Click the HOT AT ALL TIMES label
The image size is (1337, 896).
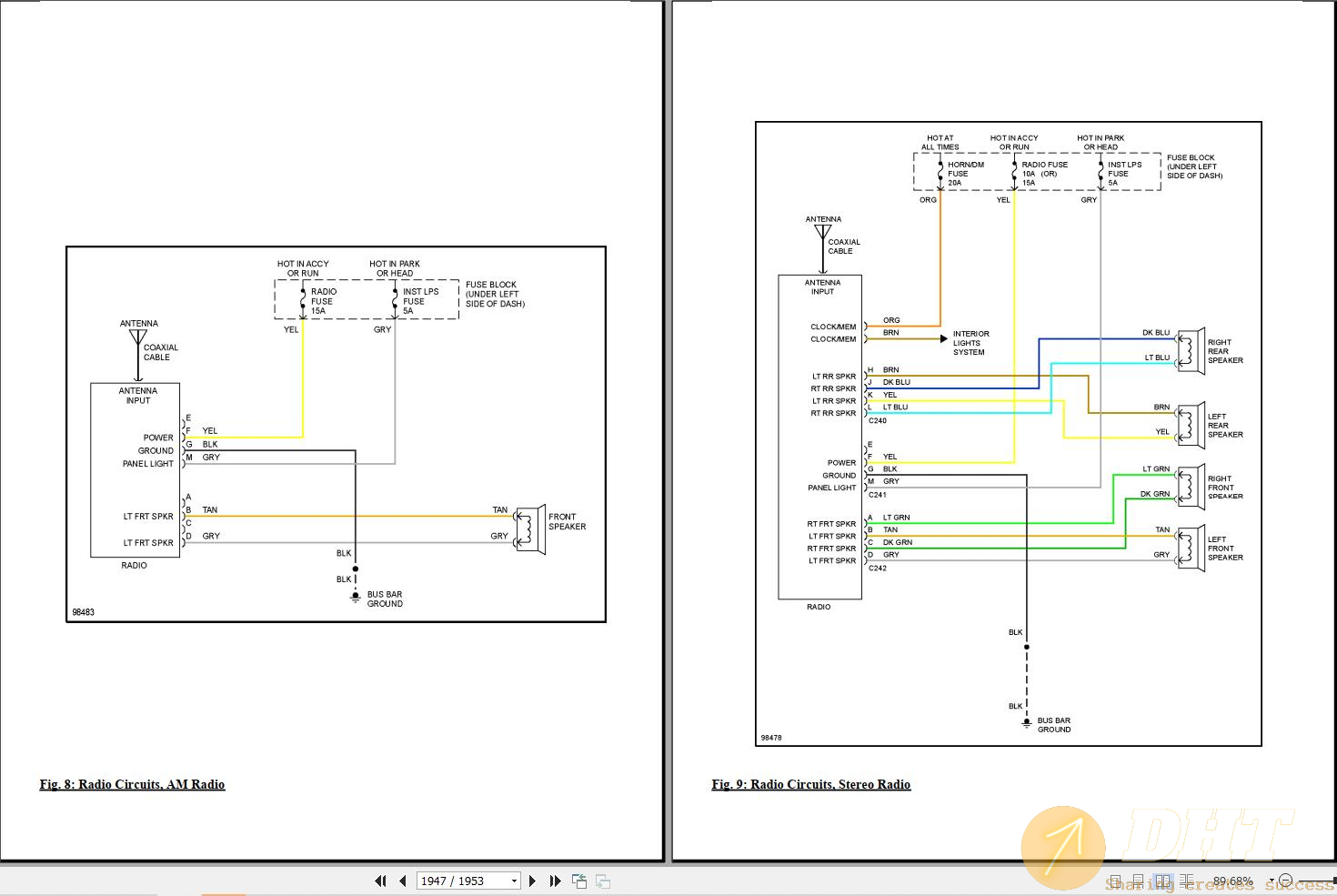pos(940,143)
